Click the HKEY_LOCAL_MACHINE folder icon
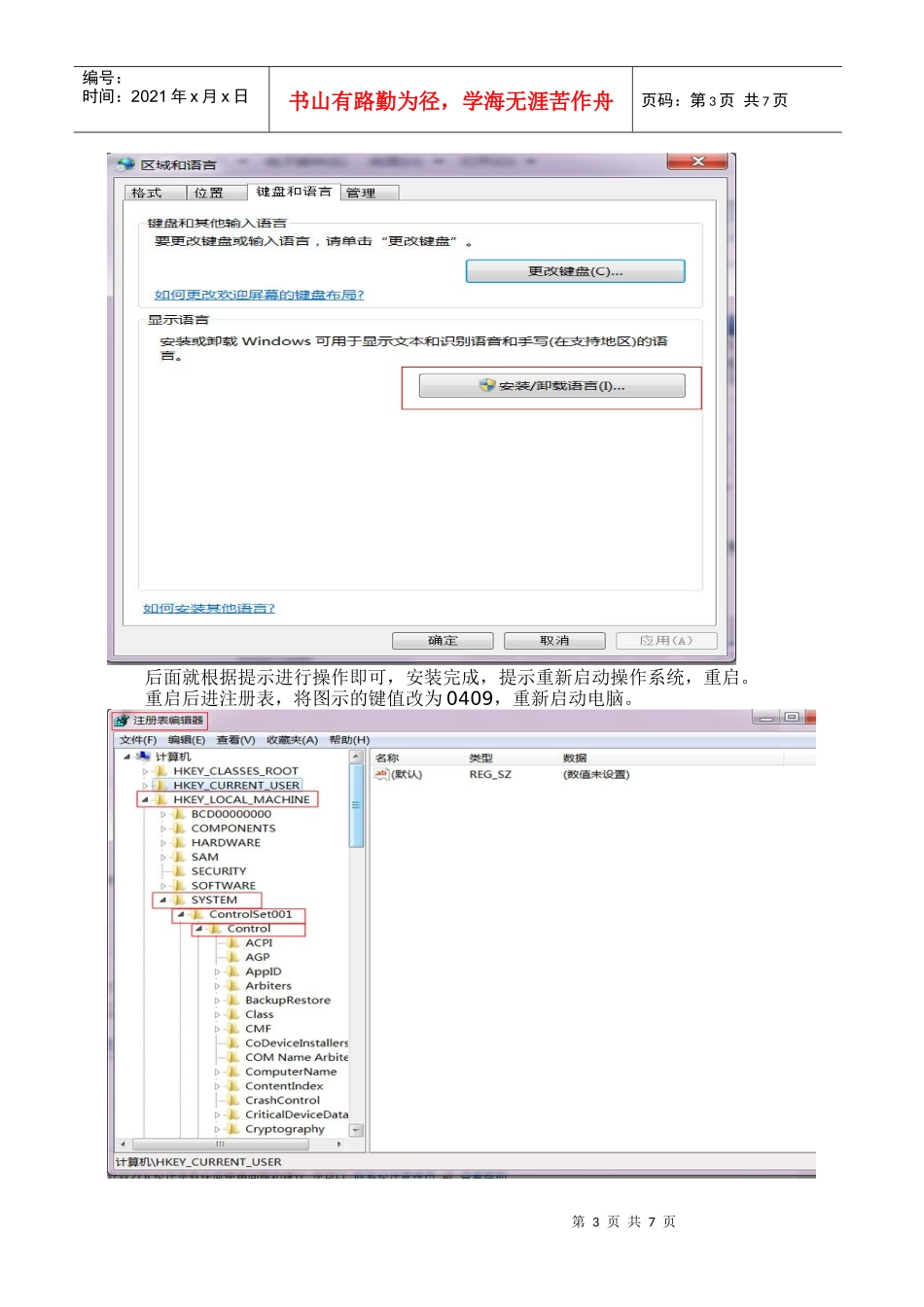Screen dimensions: 924x1307 [x=162, y=799]
